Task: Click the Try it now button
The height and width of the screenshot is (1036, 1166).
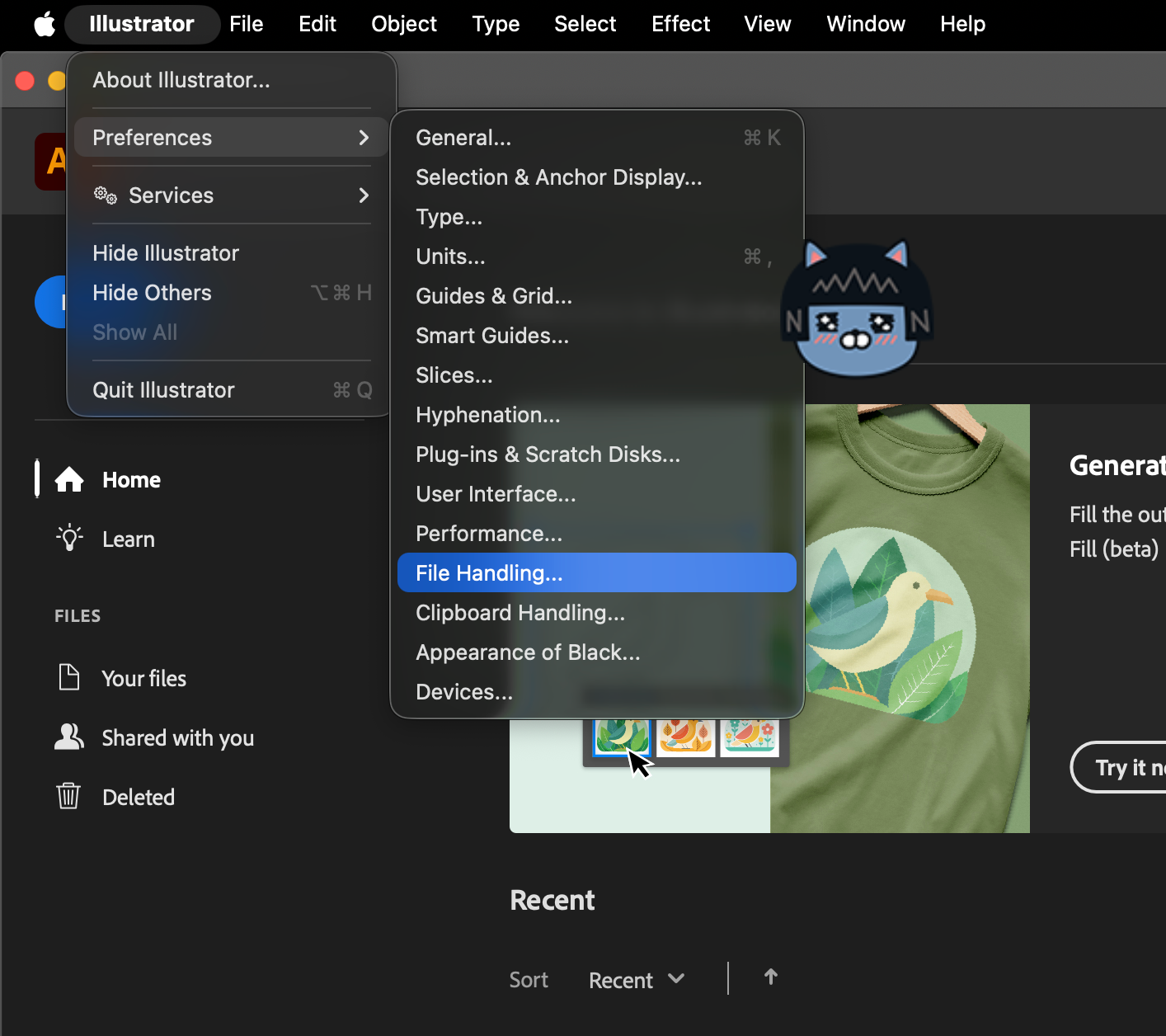Action: click(1118, 767)
